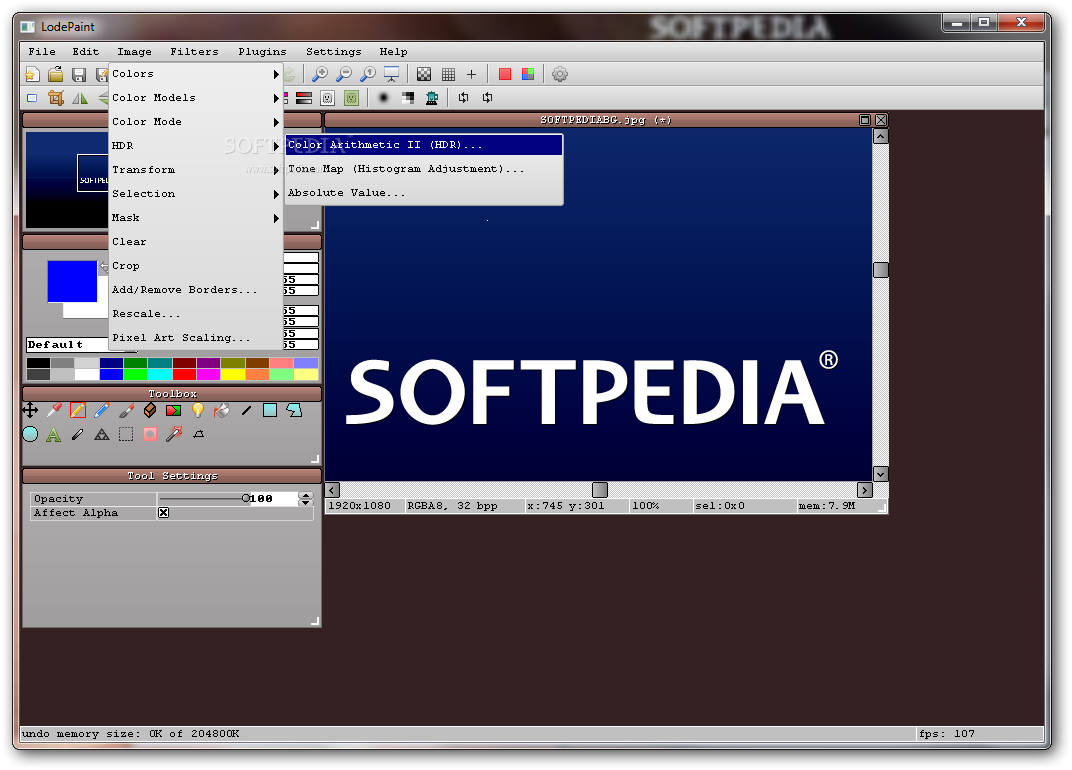This screenshot has width=1072, height=770.
Task: Choose Crop from Image menu
Action: point(196,265)
